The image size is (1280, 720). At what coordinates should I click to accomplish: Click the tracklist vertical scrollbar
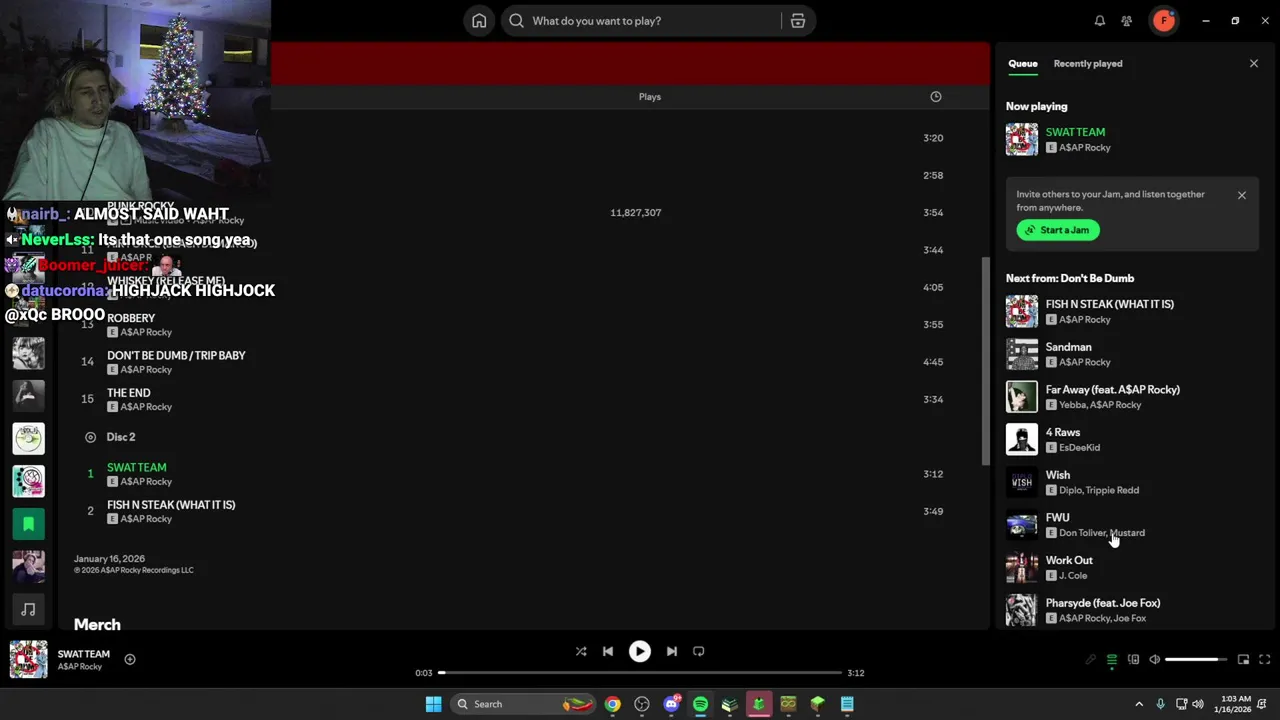coord(986,360)
